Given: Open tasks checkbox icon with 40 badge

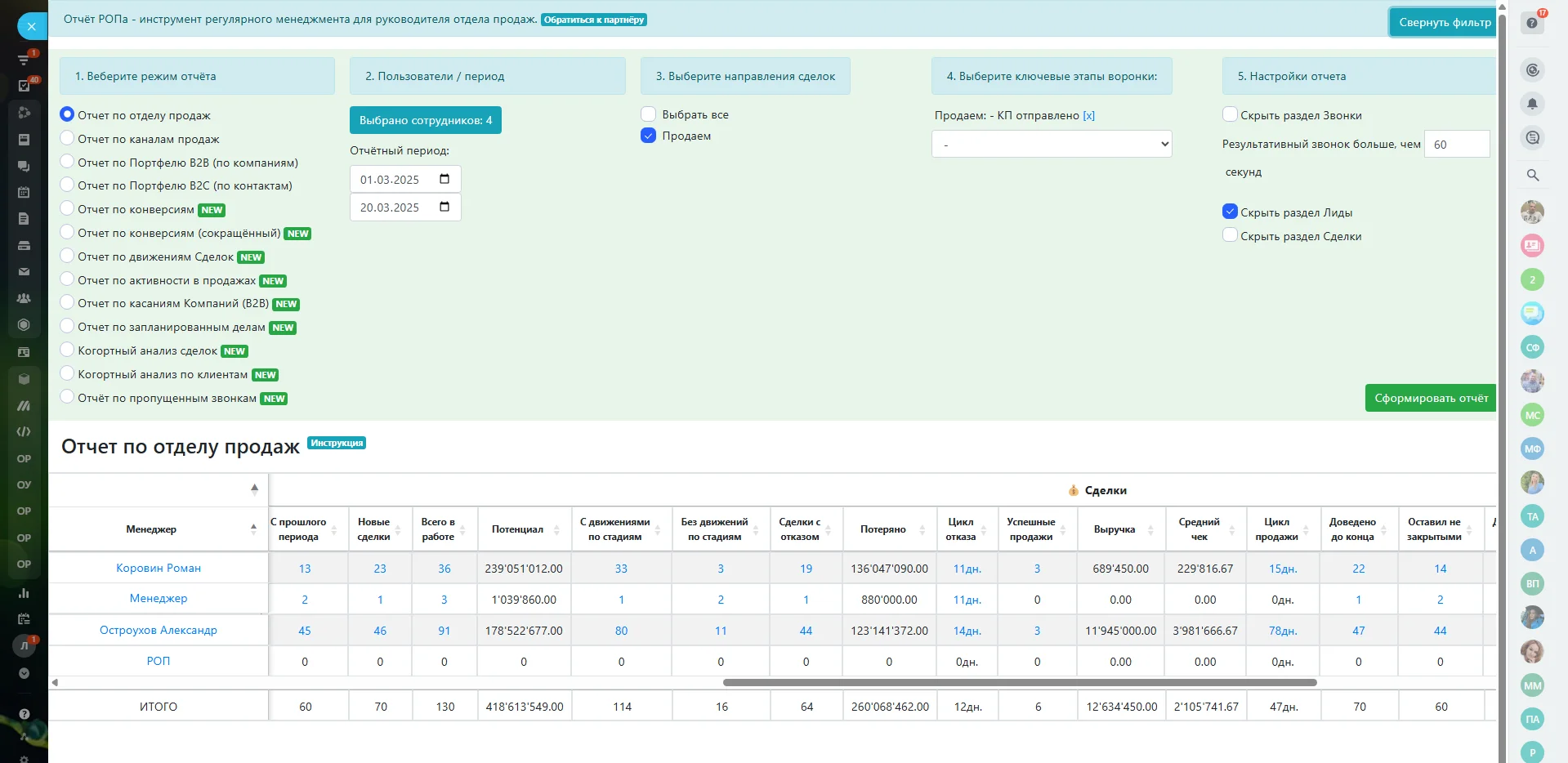Looking at the screenshot, I should click(25, 86).
